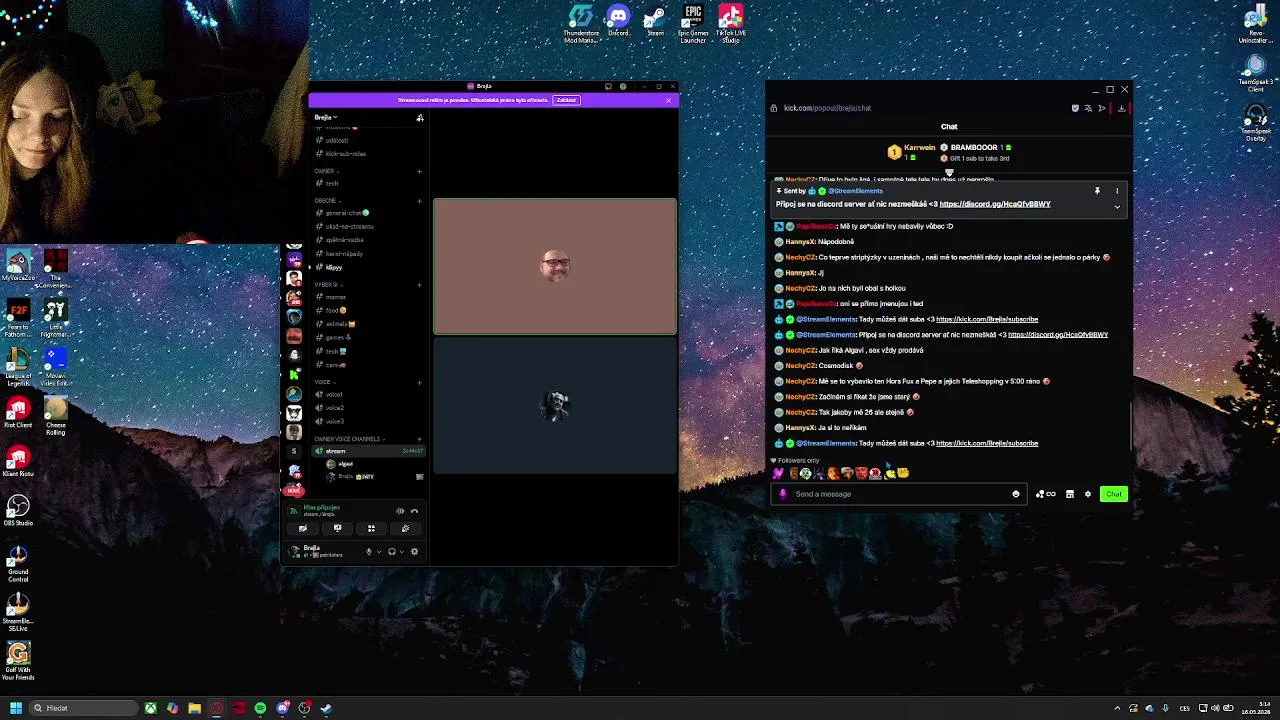Click the Kick popout address bar URL
This screenshot has height=720, width=1280.
pos(827,108)
